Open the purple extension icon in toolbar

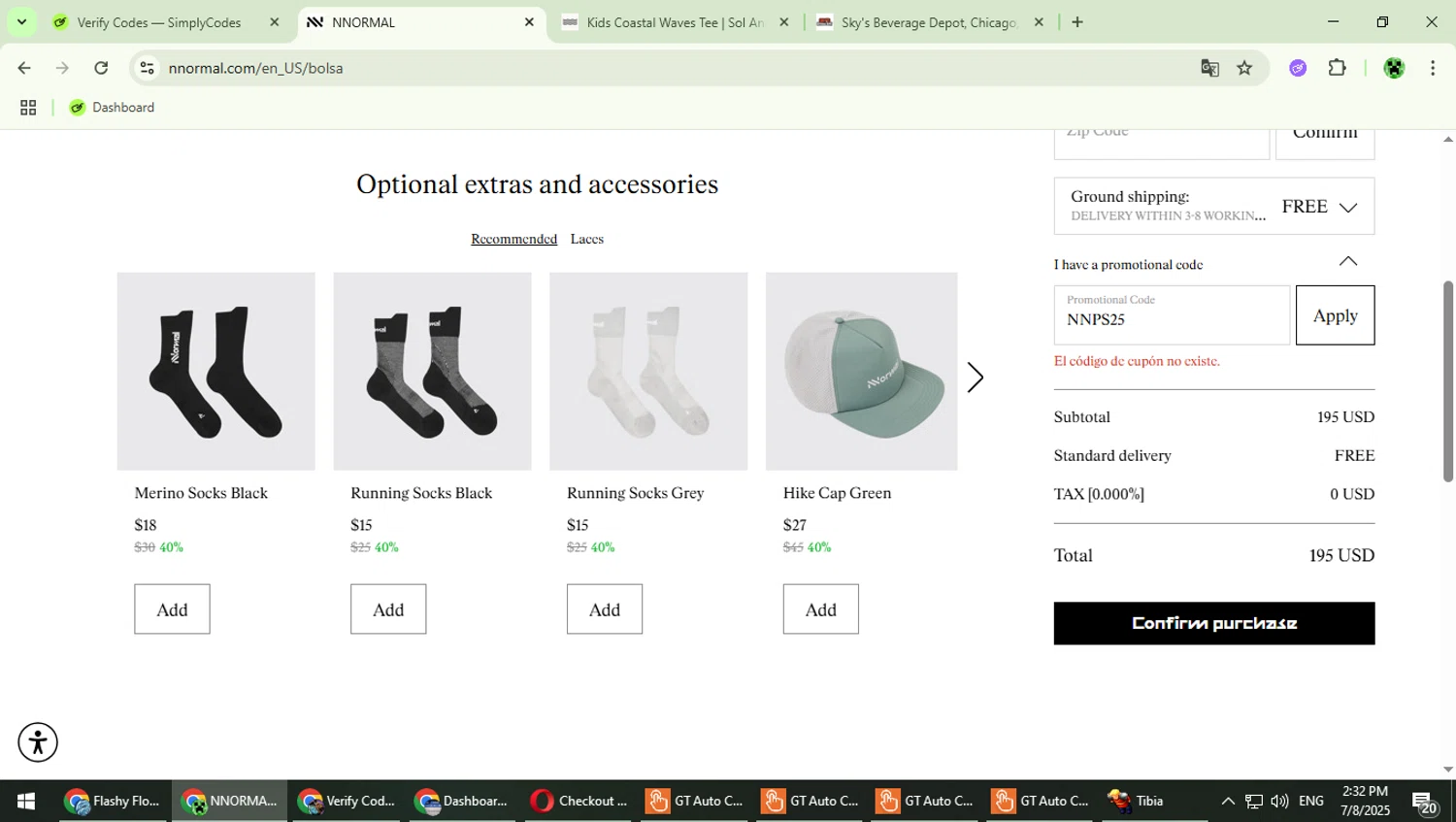coord(1298,68)
